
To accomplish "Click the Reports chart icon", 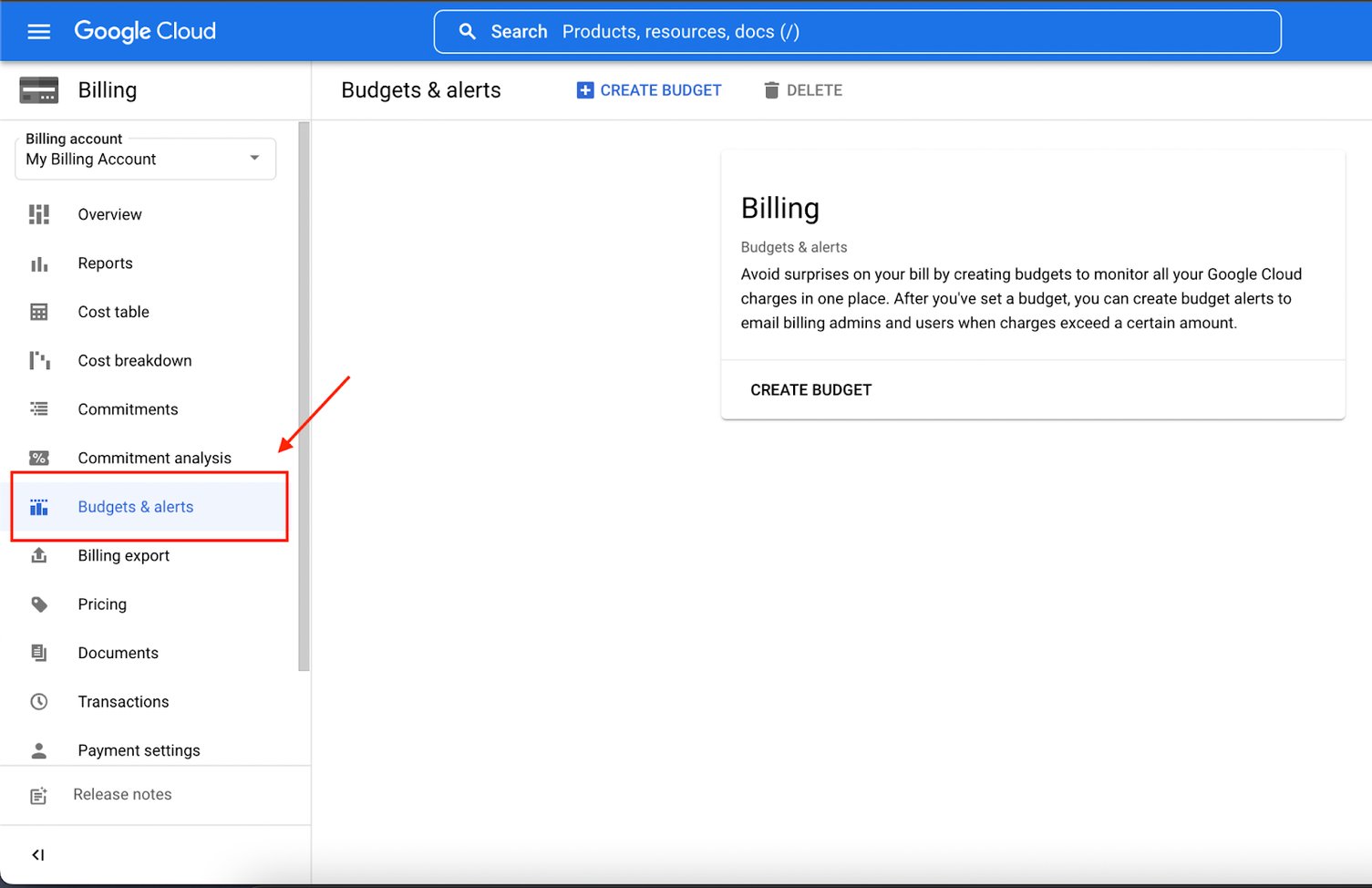I will (x=38, y=263).
